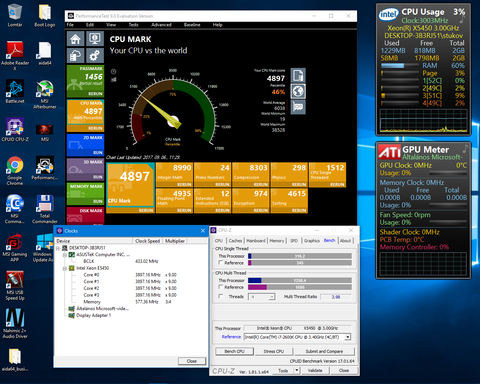Screen dimensions: 480x384
Task: Open the Edit menu in PerformanceTest
Action: click(x=90, y=25)
